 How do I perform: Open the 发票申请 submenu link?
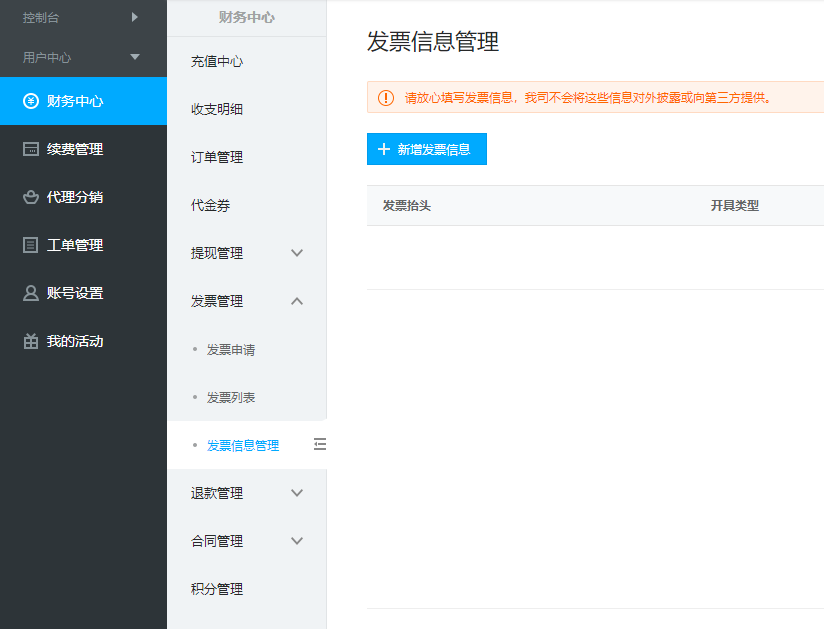231,350
